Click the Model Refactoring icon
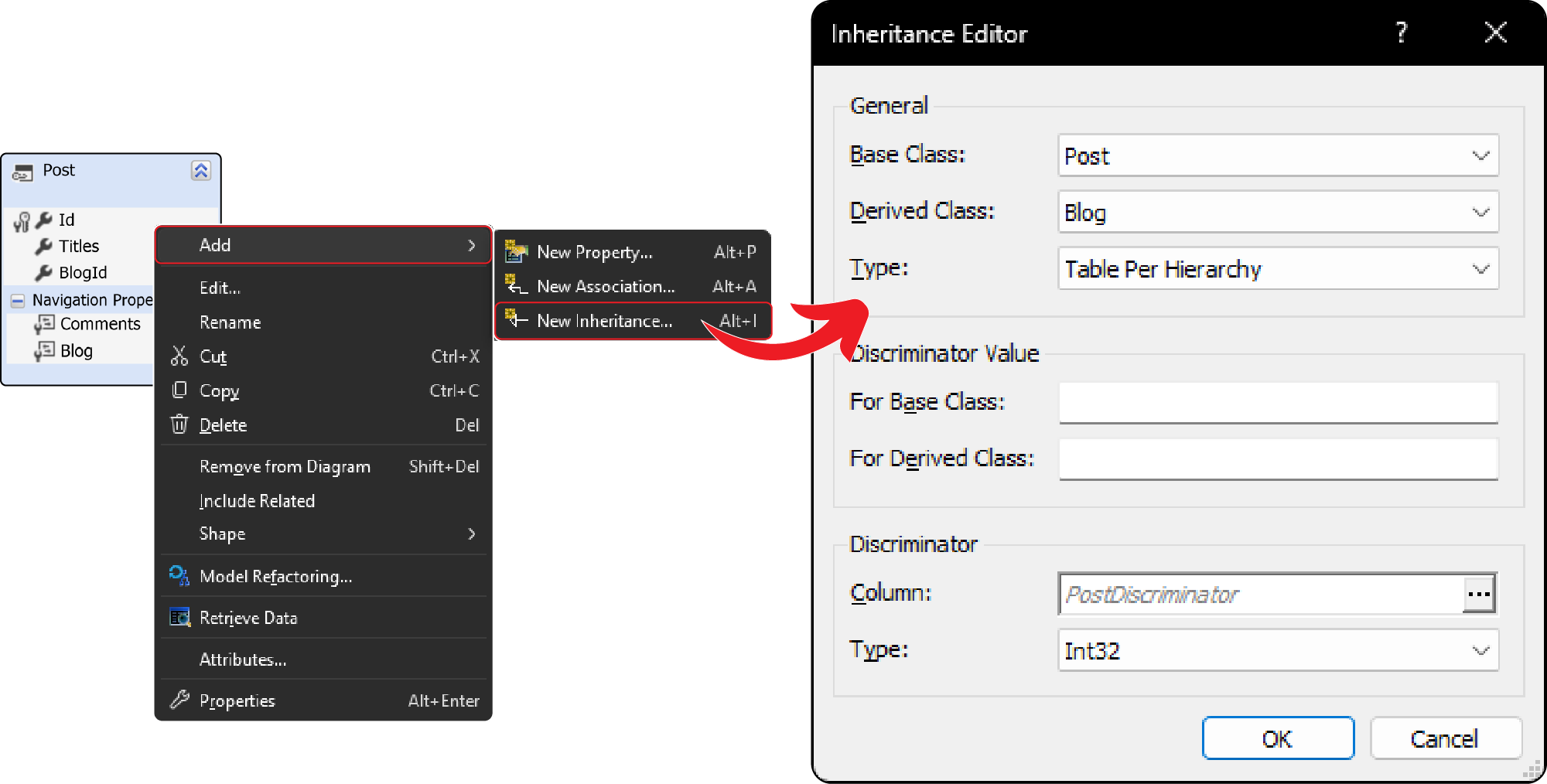 click(x=179, y=576)
